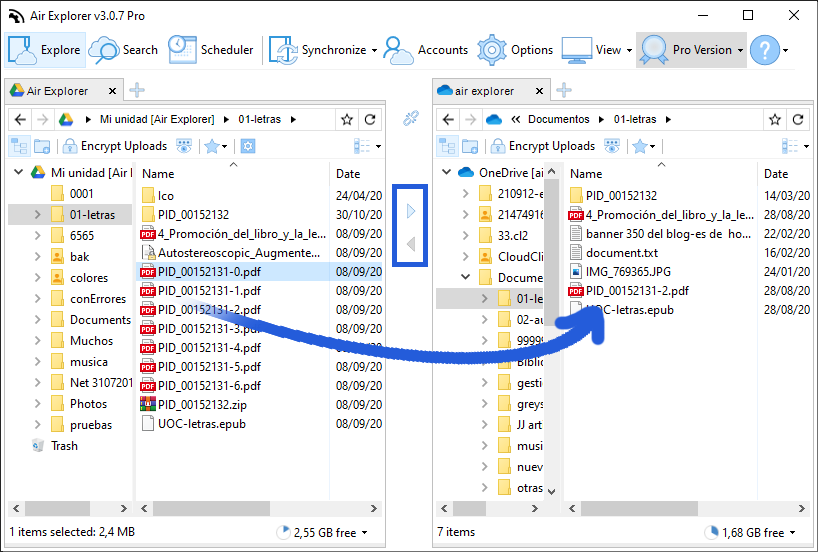The height and width of the screenshot is (552, 818).
Task: Add a new tab in right pane
Action: (x=564, y=90)
